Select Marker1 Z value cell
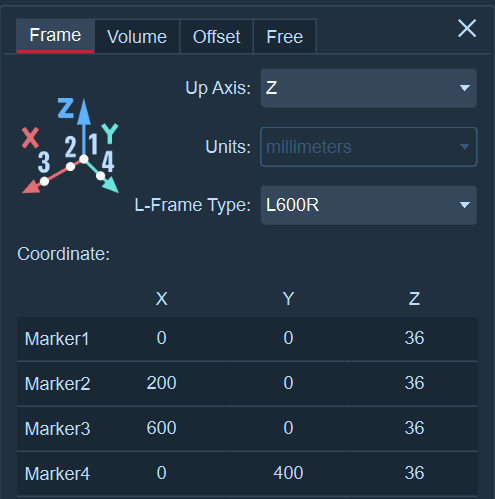The width and height of the screenshot is (495, 499). 414,338
